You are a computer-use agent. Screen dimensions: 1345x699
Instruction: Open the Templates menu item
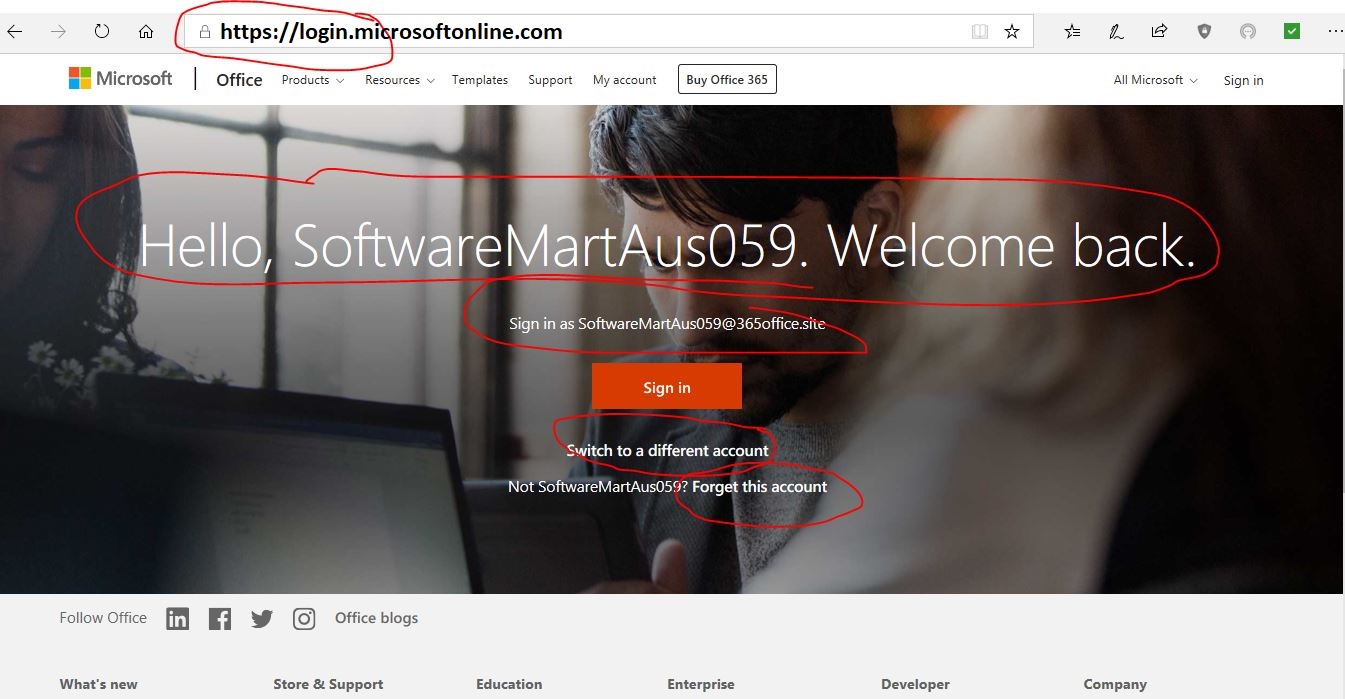(480, 80)
